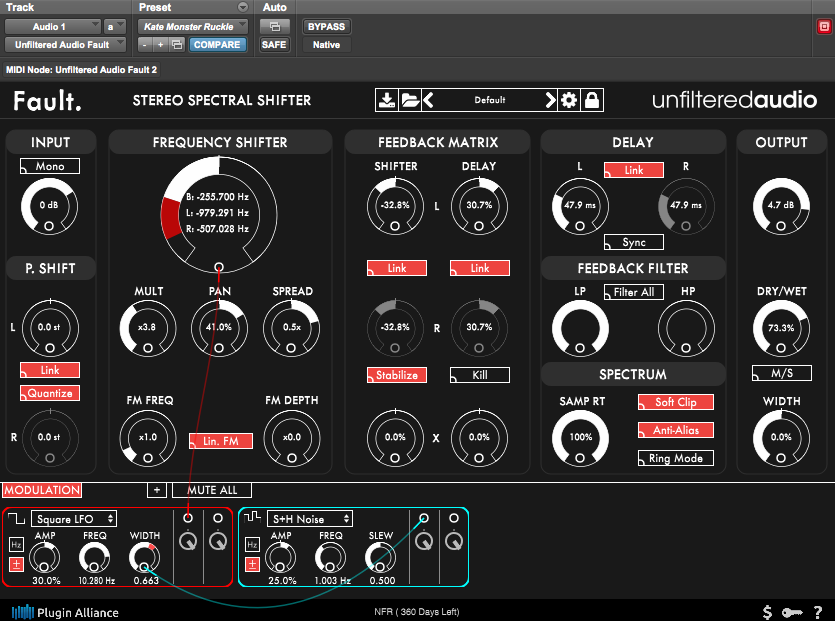This screenshot has height=621, width=835.
Task: Toggle the Mono input switch
Action: click(x=50, y=166)
